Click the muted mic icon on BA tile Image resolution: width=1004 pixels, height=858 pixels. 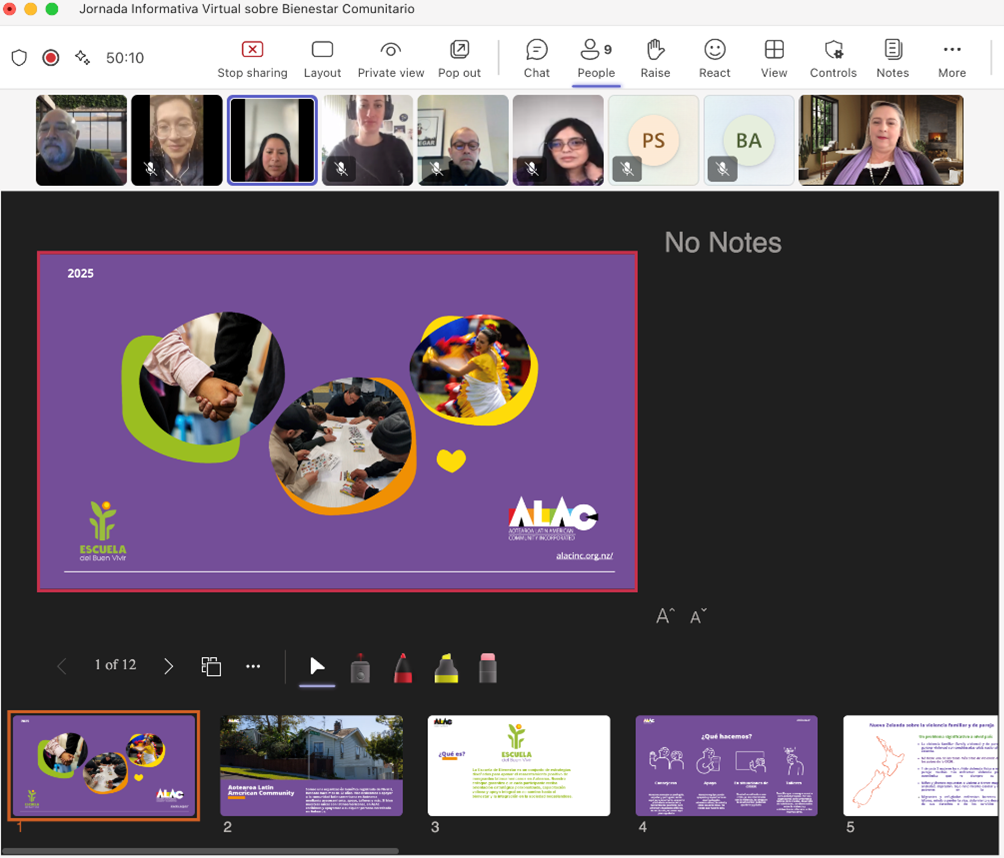(722, 168)
